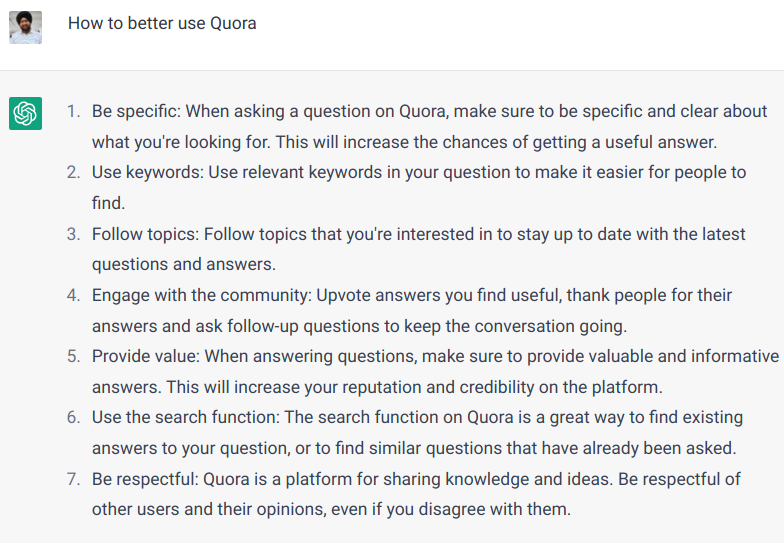This screenshot has height=543, width=784.
Task: Click list number 7 marker
Action: (x=73, y=479)
